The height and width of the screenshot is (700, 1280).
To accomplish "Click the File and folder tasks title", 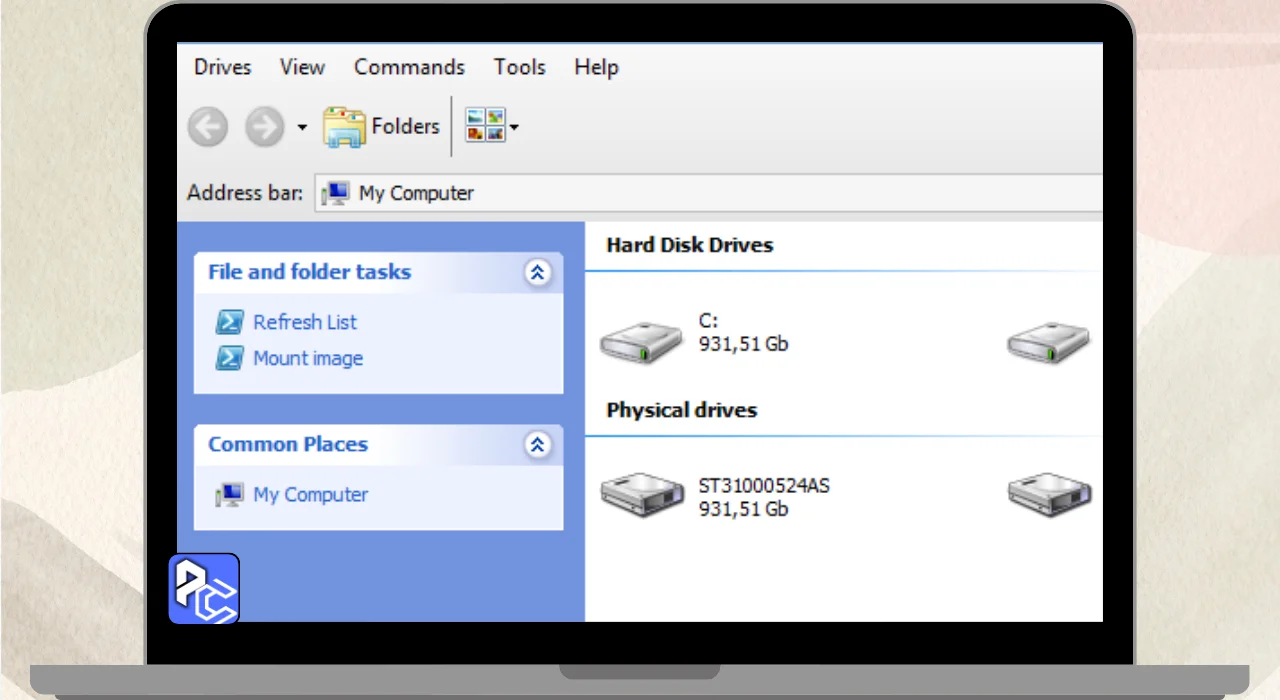I will coord(309,272).
